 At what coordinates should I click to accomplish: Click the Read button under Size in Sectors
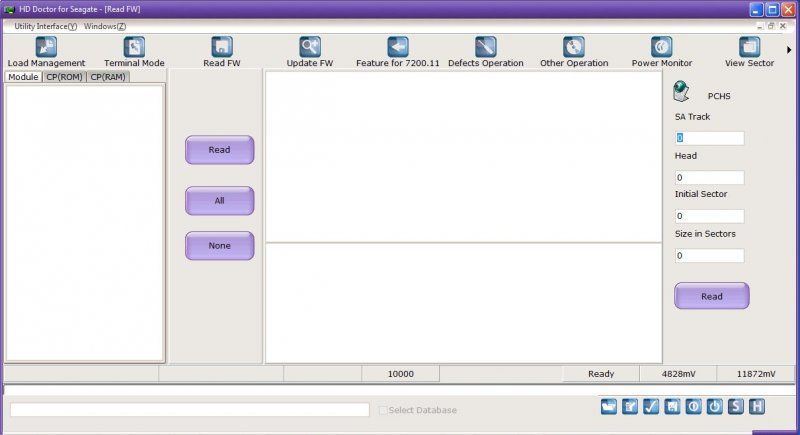tap(712, 296)
